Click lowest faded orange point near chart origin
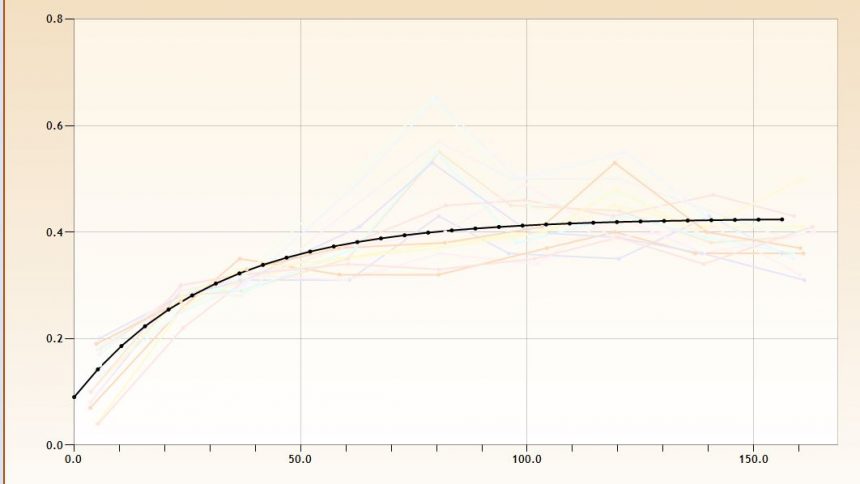 point(97,423)
